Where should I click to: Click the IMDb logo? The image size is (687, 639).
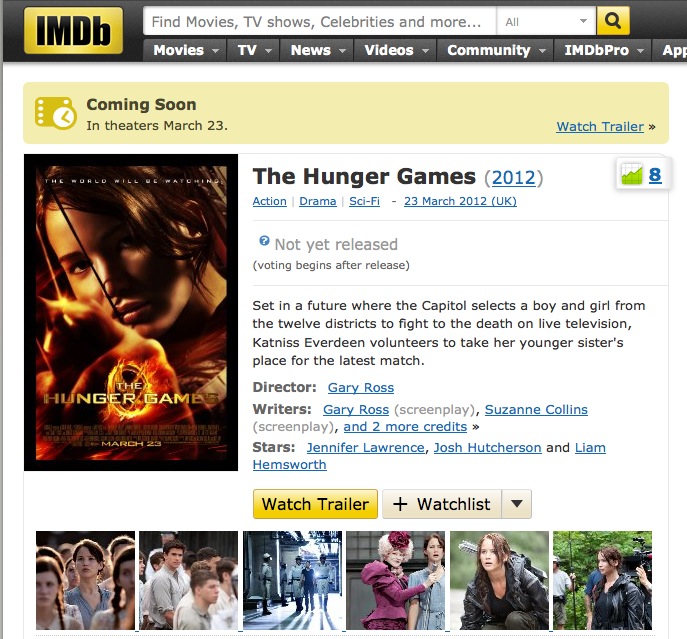tap(74, 30)
